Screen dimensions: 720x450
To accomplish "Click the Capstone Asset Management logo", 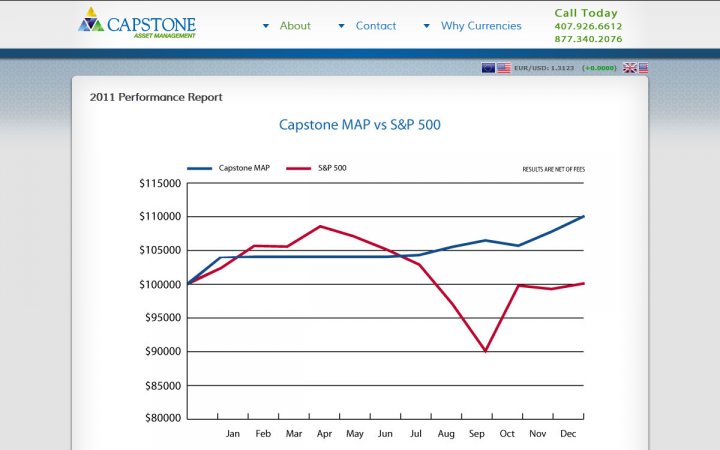I will coord(137,23).
